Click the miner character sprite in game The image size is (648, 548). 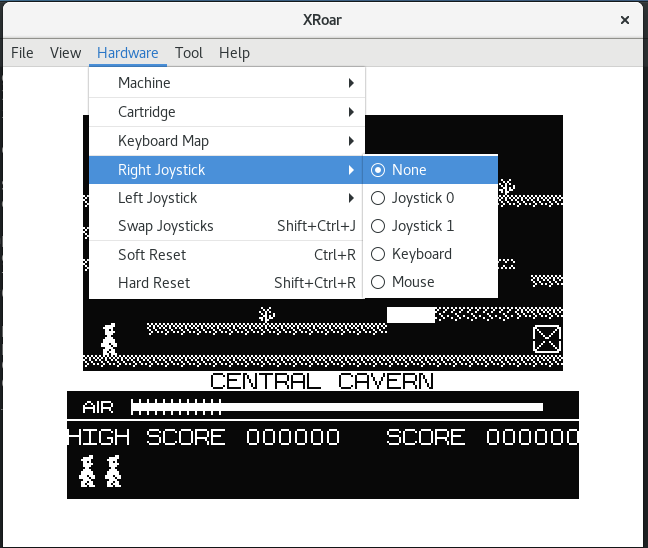(x=109, y=339)
